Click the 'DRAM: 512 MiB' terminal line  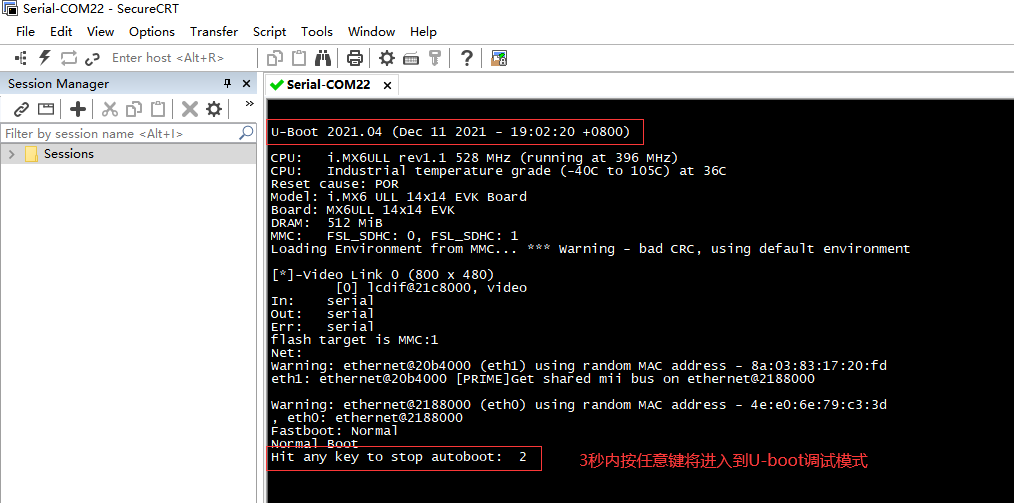click(327, 222)
